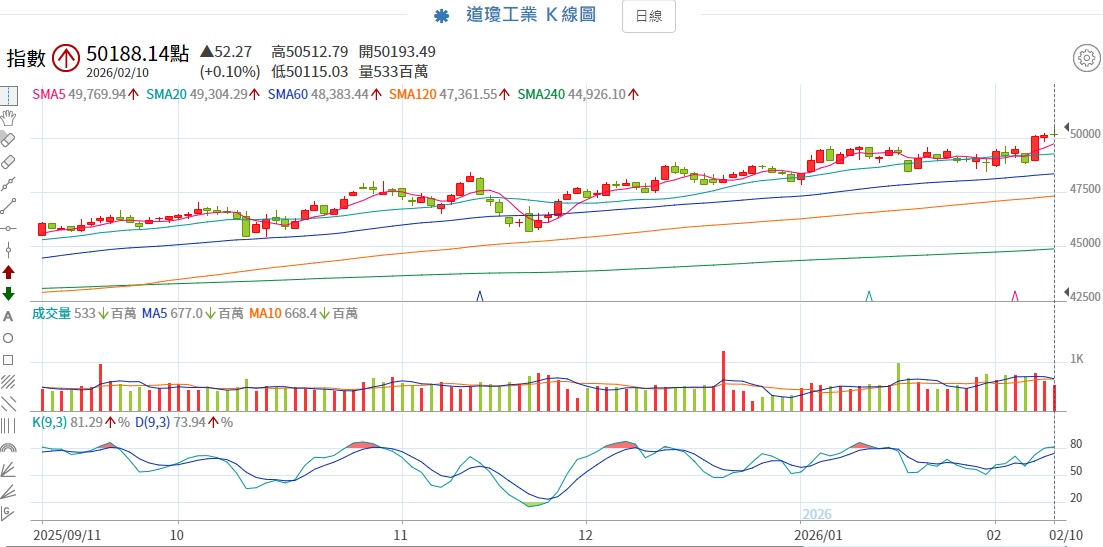Select the vertical parallel lines tool
The image size is (1103, 547).
(x=8, y=426)
